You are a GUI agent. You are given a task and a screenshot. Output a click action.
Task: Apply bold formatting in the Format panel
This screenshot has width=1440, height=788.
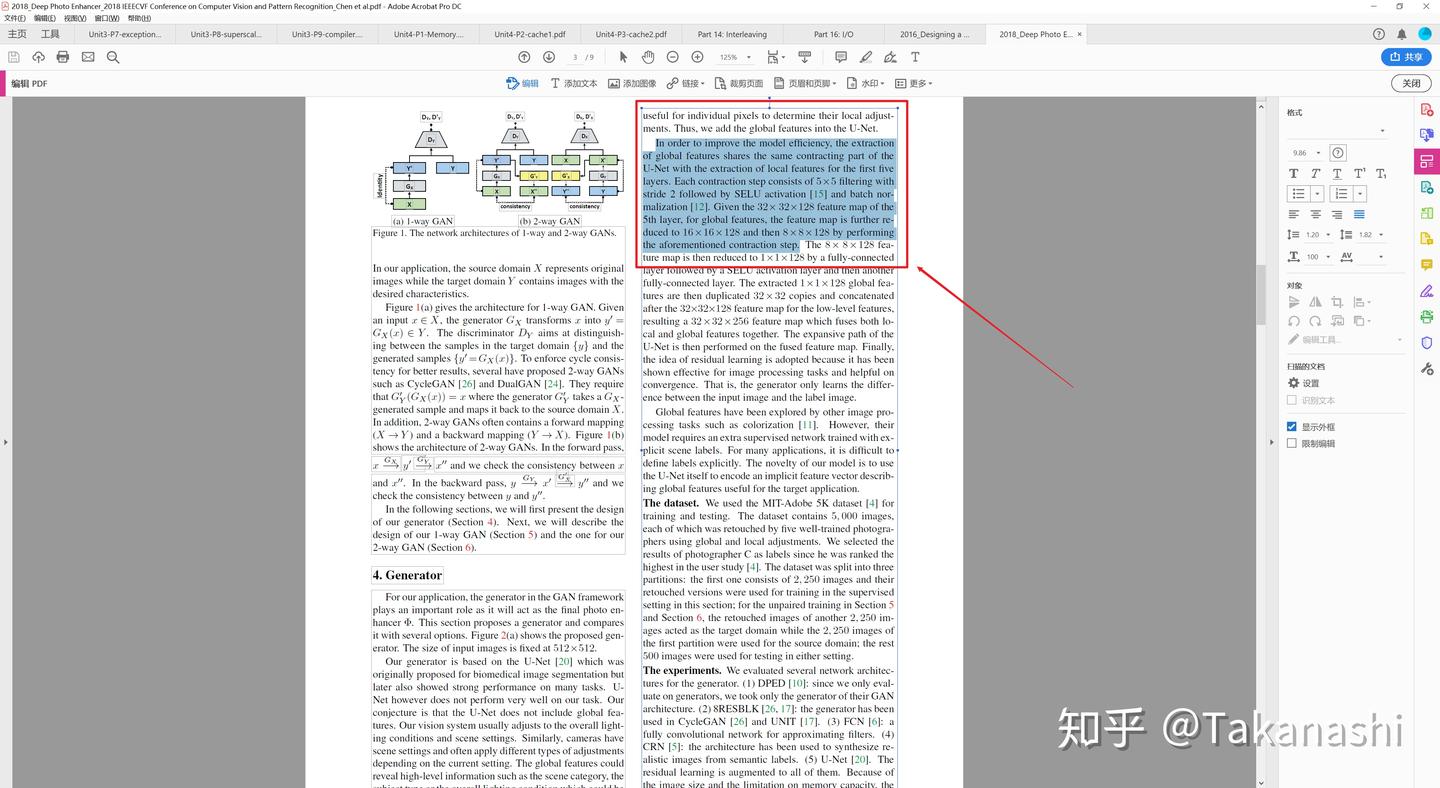(1293, 173)
